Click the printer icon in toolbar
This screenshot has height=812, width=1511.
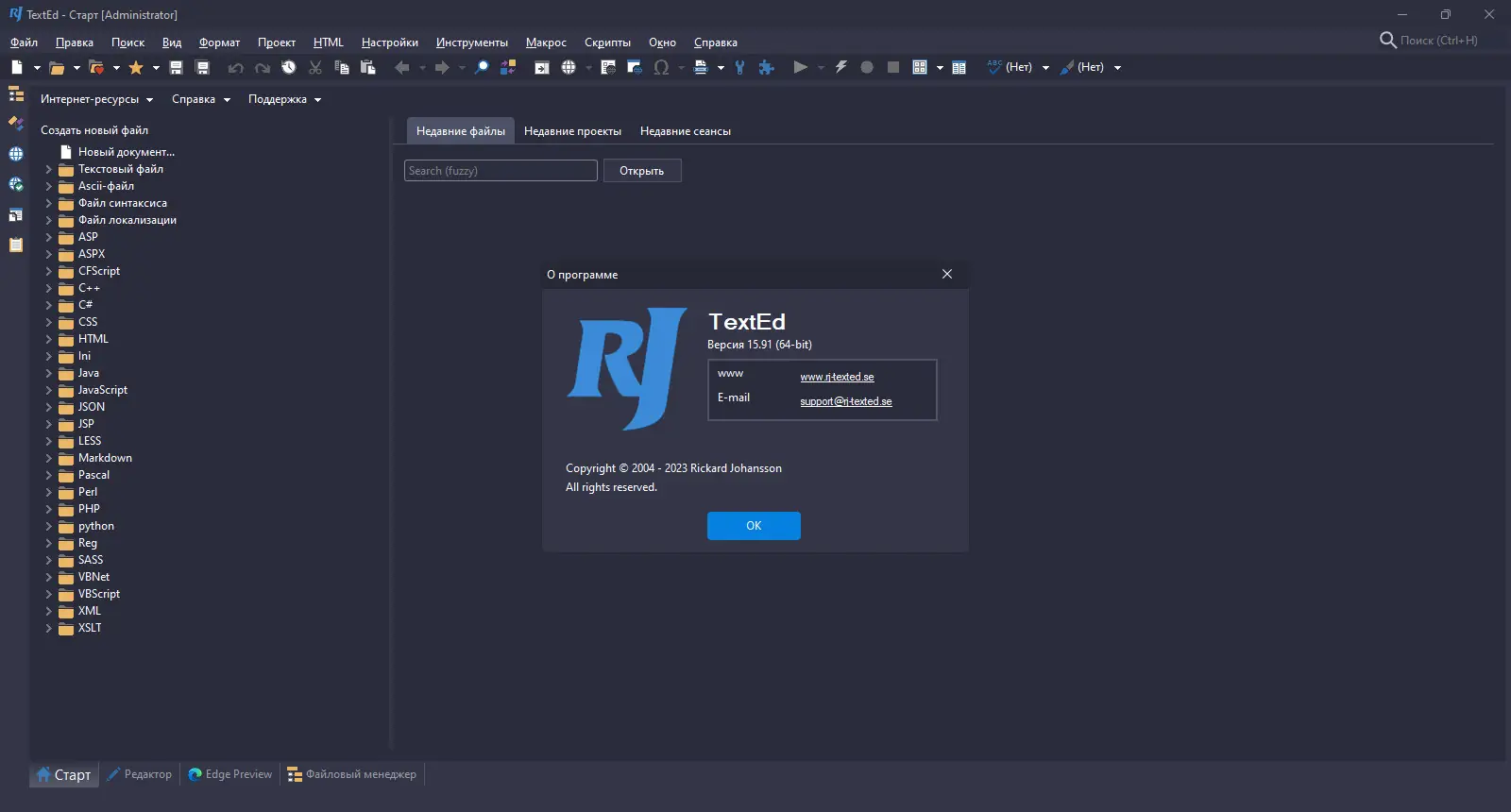701,67
